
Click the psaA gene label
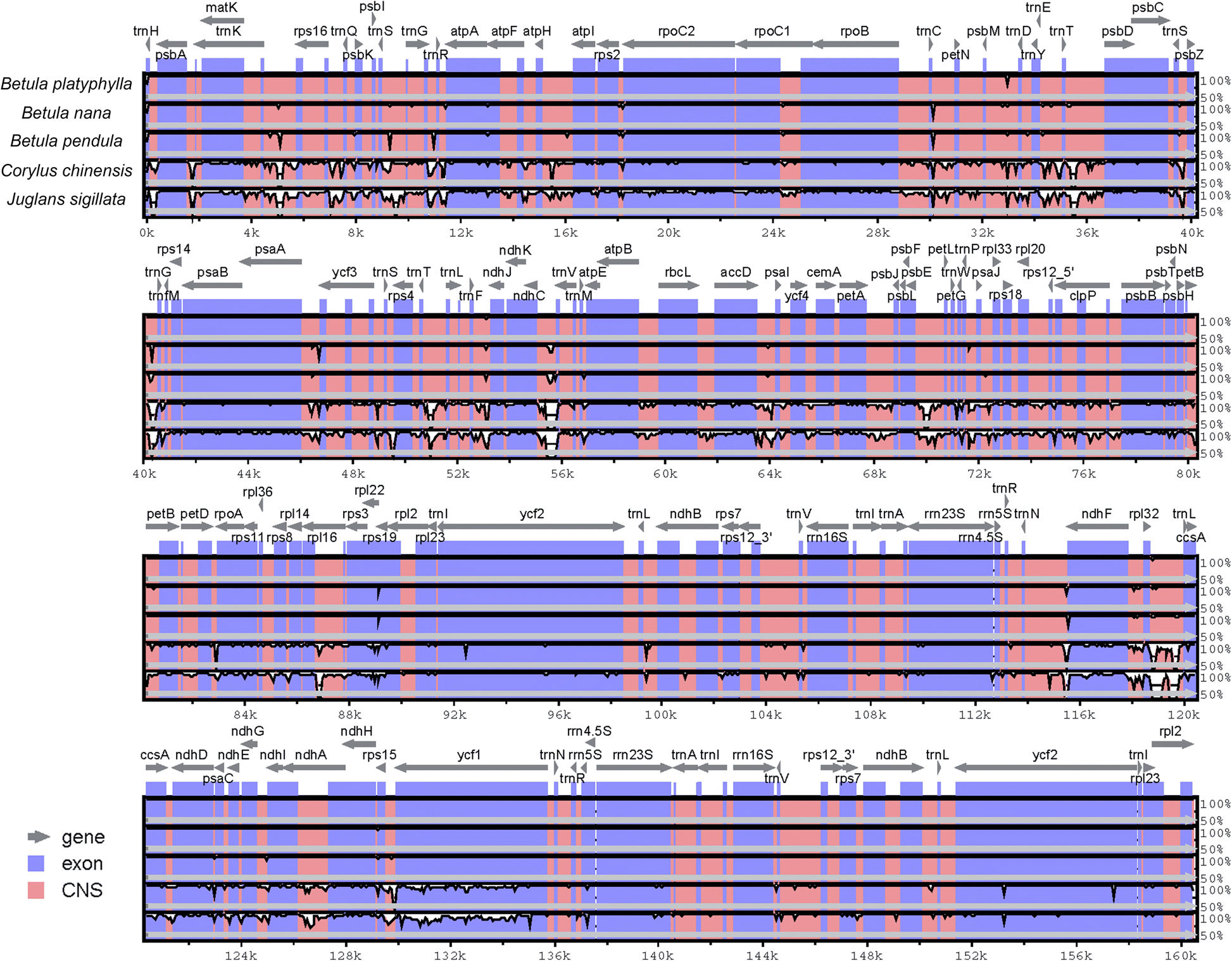coord(270,249)
